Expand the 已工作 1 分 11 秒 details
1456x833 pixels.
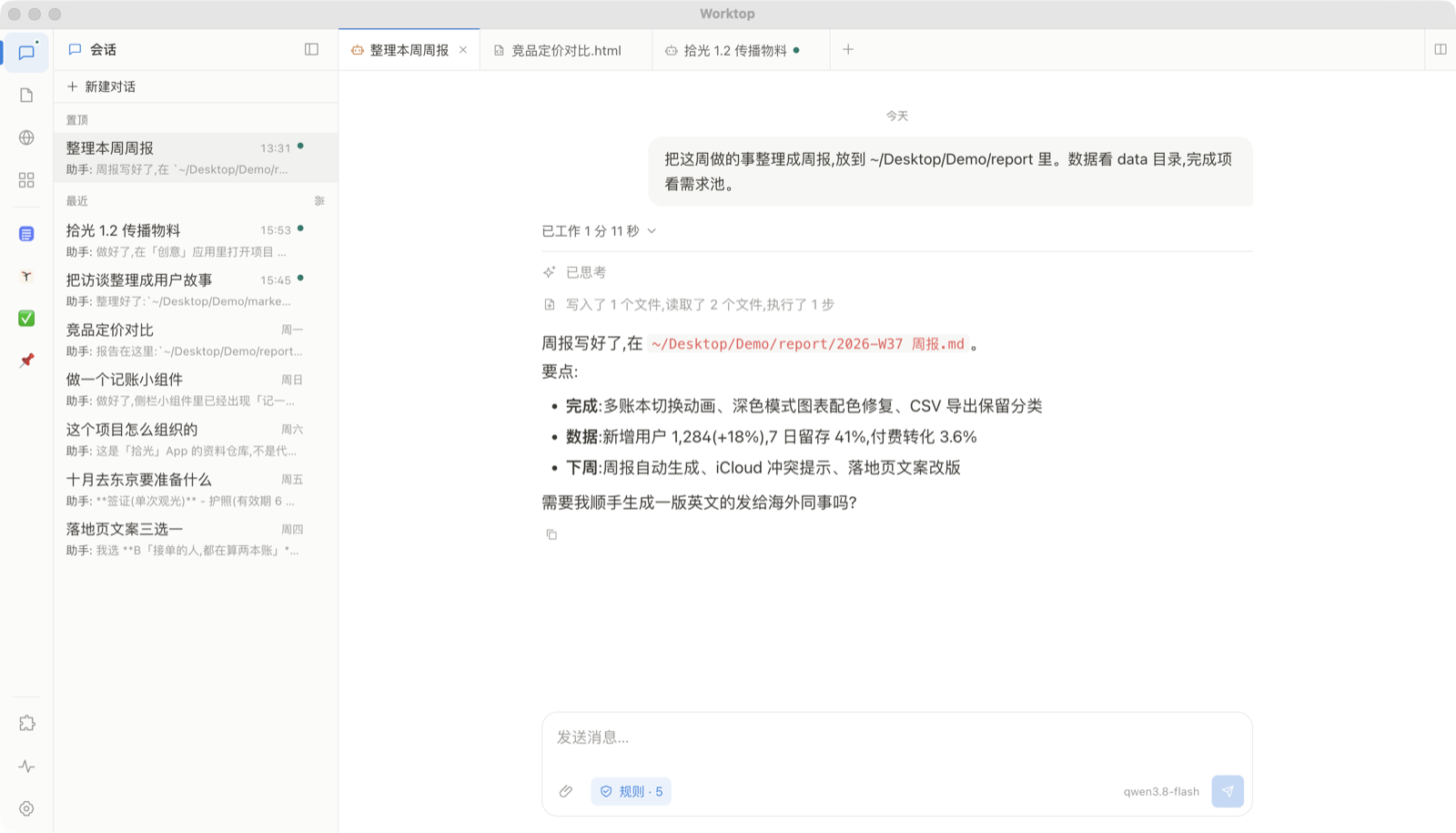point(599,231)
